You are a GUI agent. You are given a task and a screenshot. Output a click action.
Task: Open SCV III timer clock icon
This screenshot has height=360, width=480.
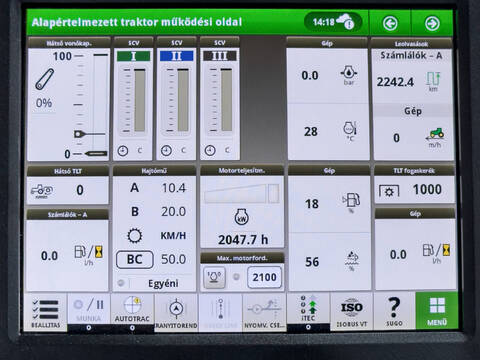pos(210,151)
